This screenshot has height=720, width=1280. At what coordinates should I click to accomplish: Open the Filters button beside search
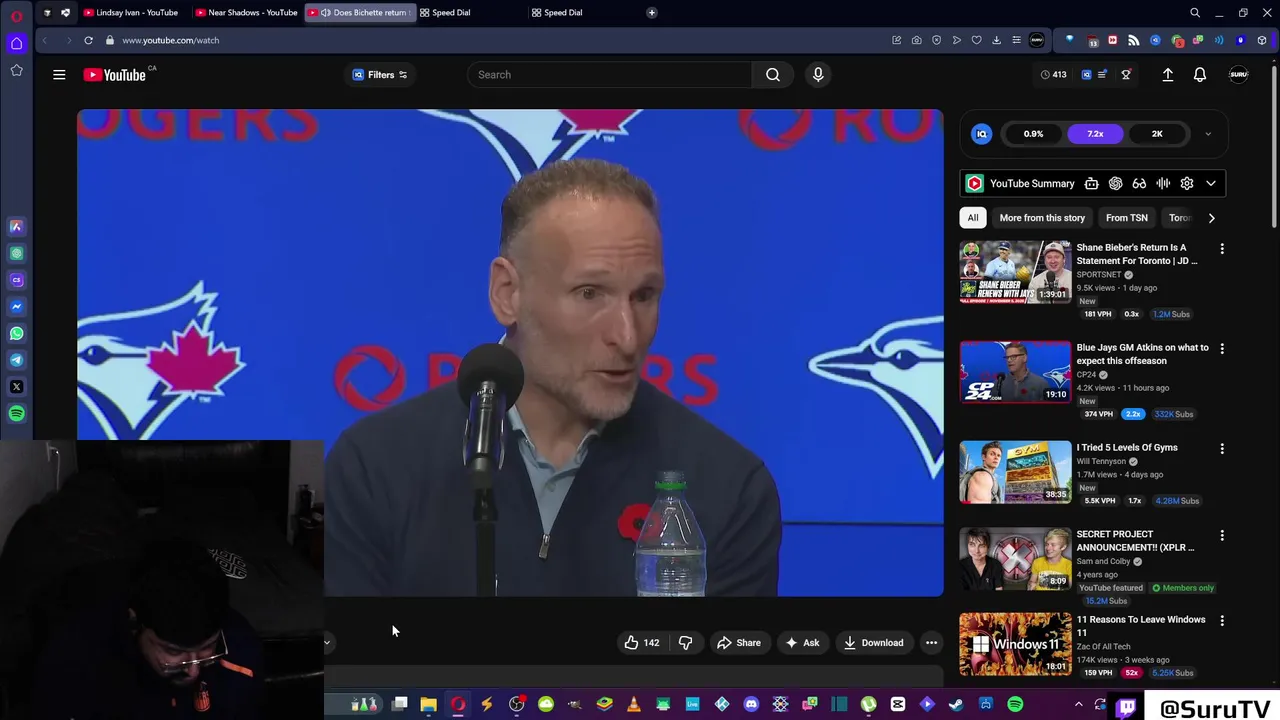pos(380,75)
